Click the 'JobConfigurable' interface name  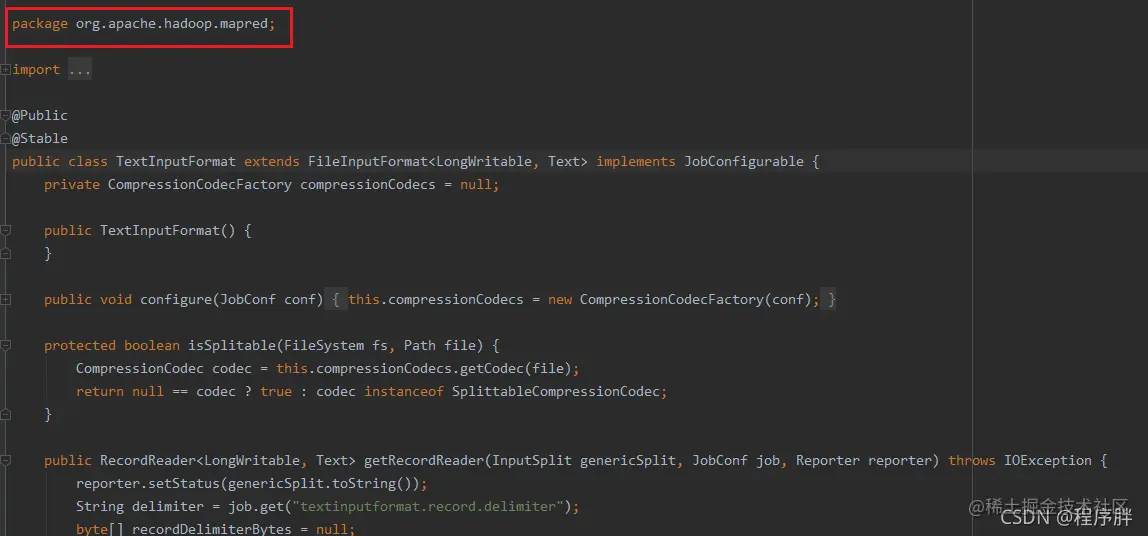pyautogui.click(x=744, y=161)
